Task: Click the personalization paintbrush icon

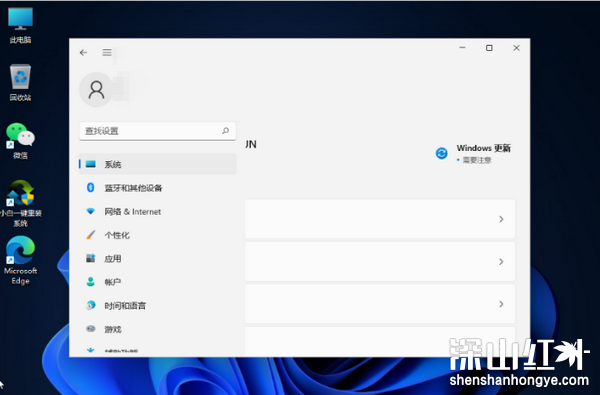Action: pos(91,235)
